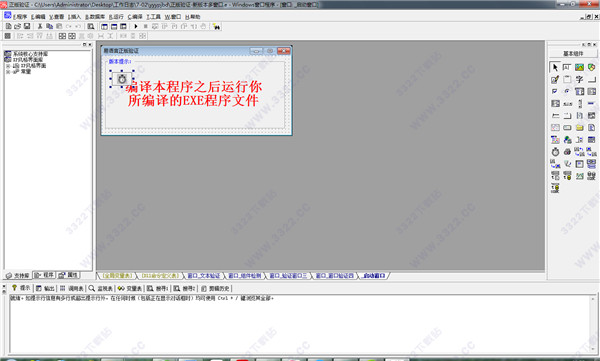Click the Copy toolbar icon
600x361 pixels.
(49, 26)
